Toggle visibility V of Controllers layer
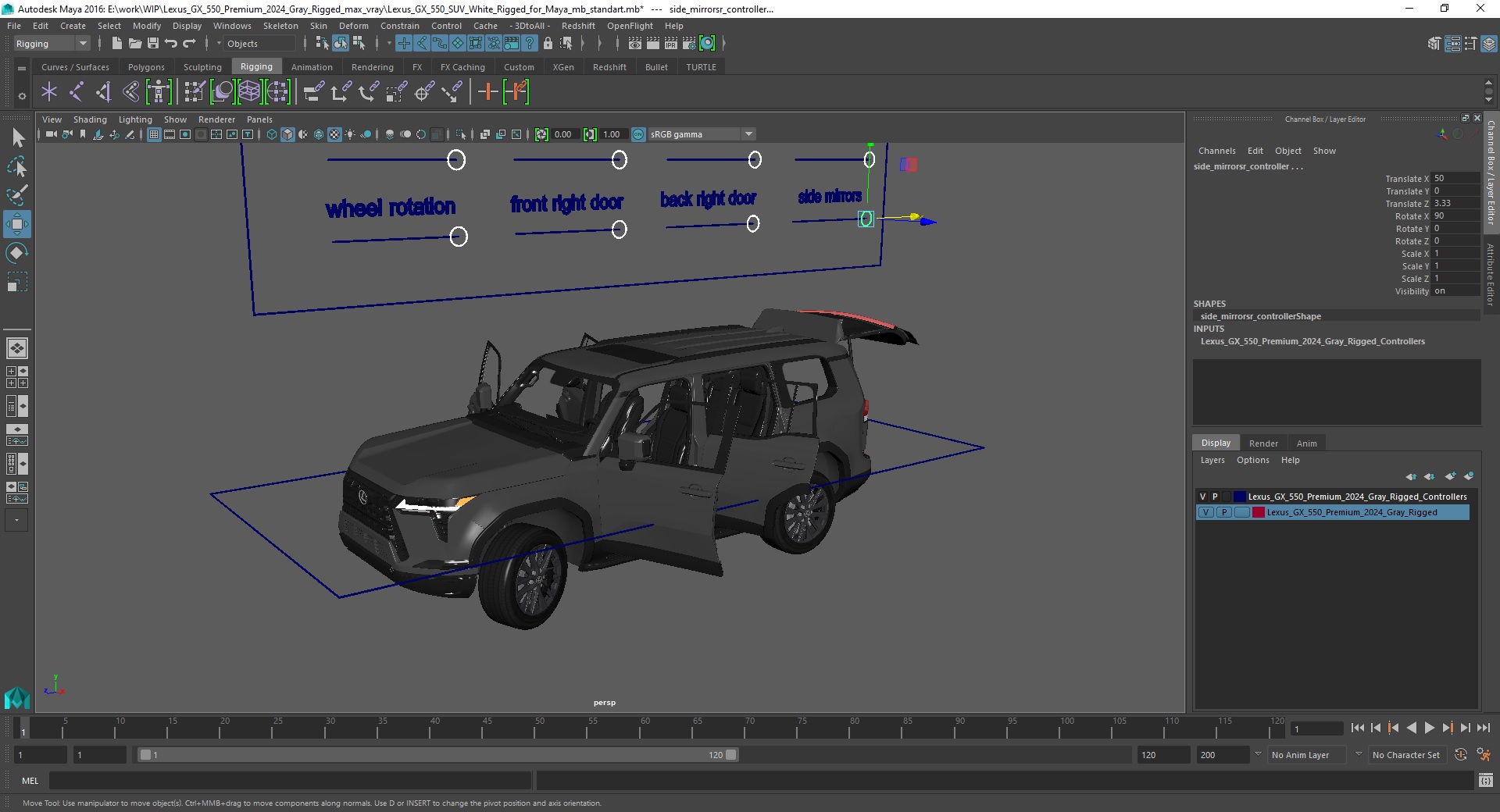The image size is (1500, 812). tap(1203, 497)
